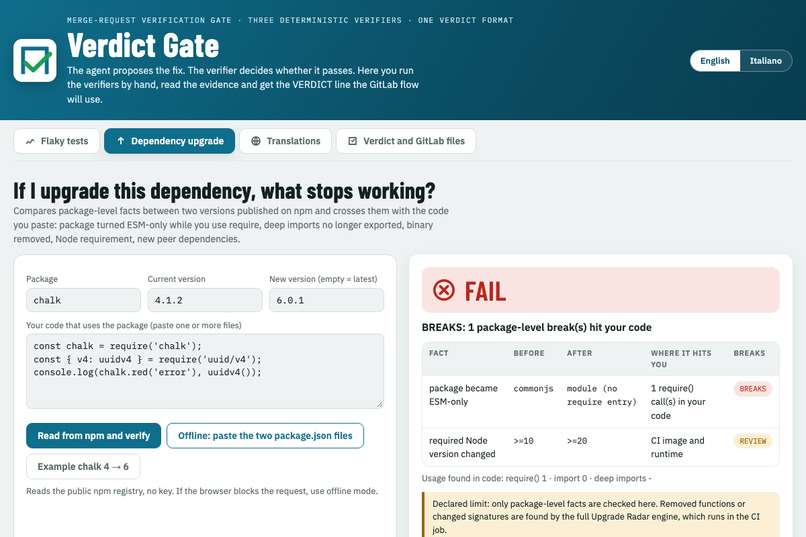Click the 'CI image and runtime' cell
The image size is (806, 537).
(677, 448)
